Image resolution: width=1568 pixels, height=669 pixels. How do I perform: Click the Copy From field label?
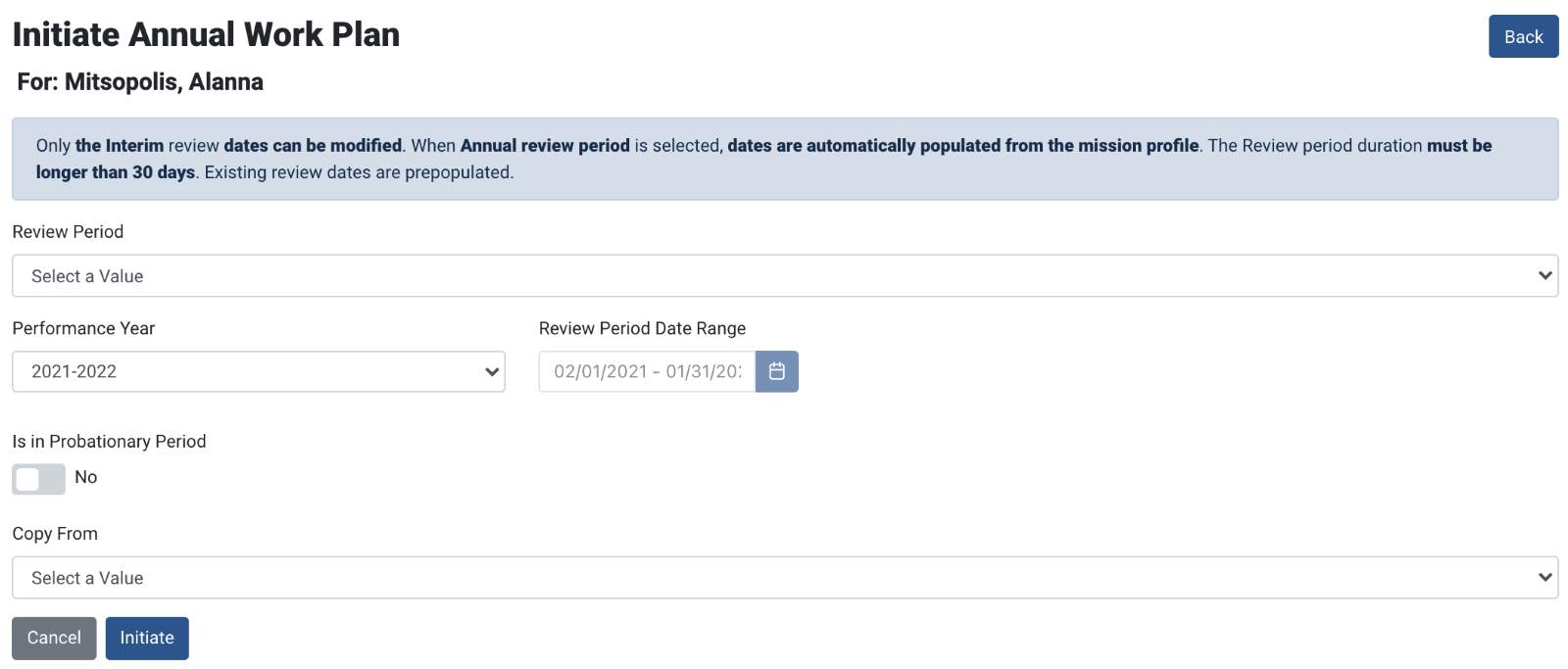click(55, 534)
